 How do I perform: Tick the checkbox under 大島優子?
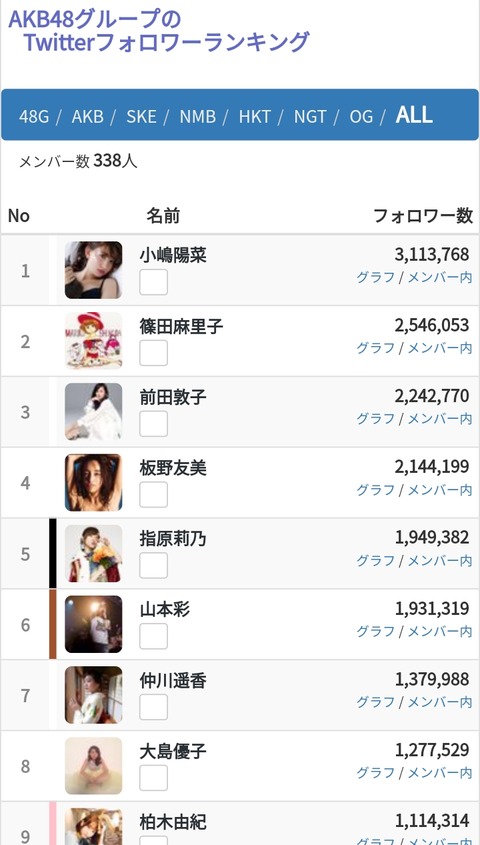point(154,778)
